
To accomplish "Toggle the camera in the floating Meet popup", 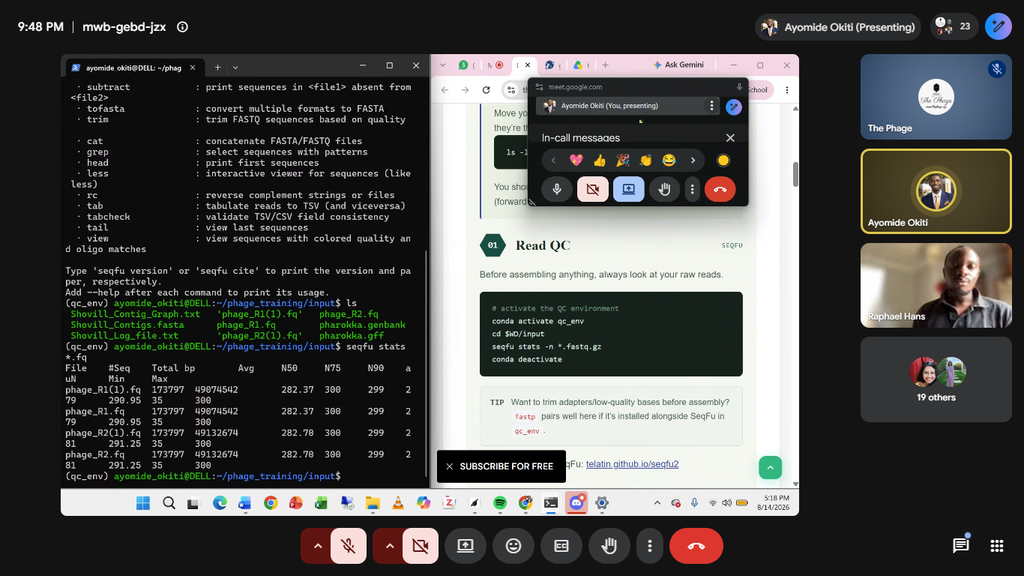I will tap(592, 189).
